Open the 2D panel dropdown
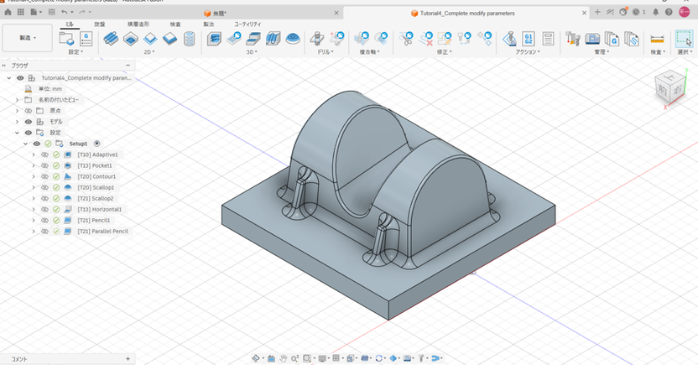The width and height of the screenshot is (698, 365). pos(149,52)
